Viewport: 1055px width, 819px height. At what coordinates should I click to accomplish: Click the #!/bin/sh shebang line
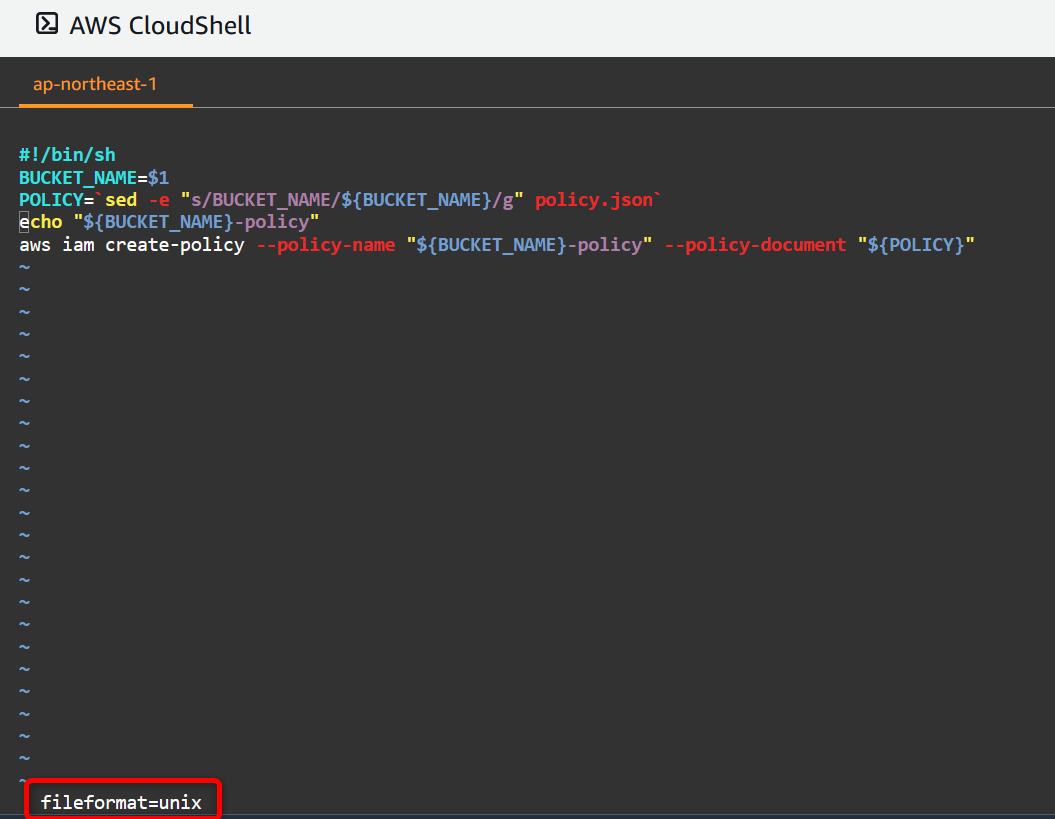point(67,155)
